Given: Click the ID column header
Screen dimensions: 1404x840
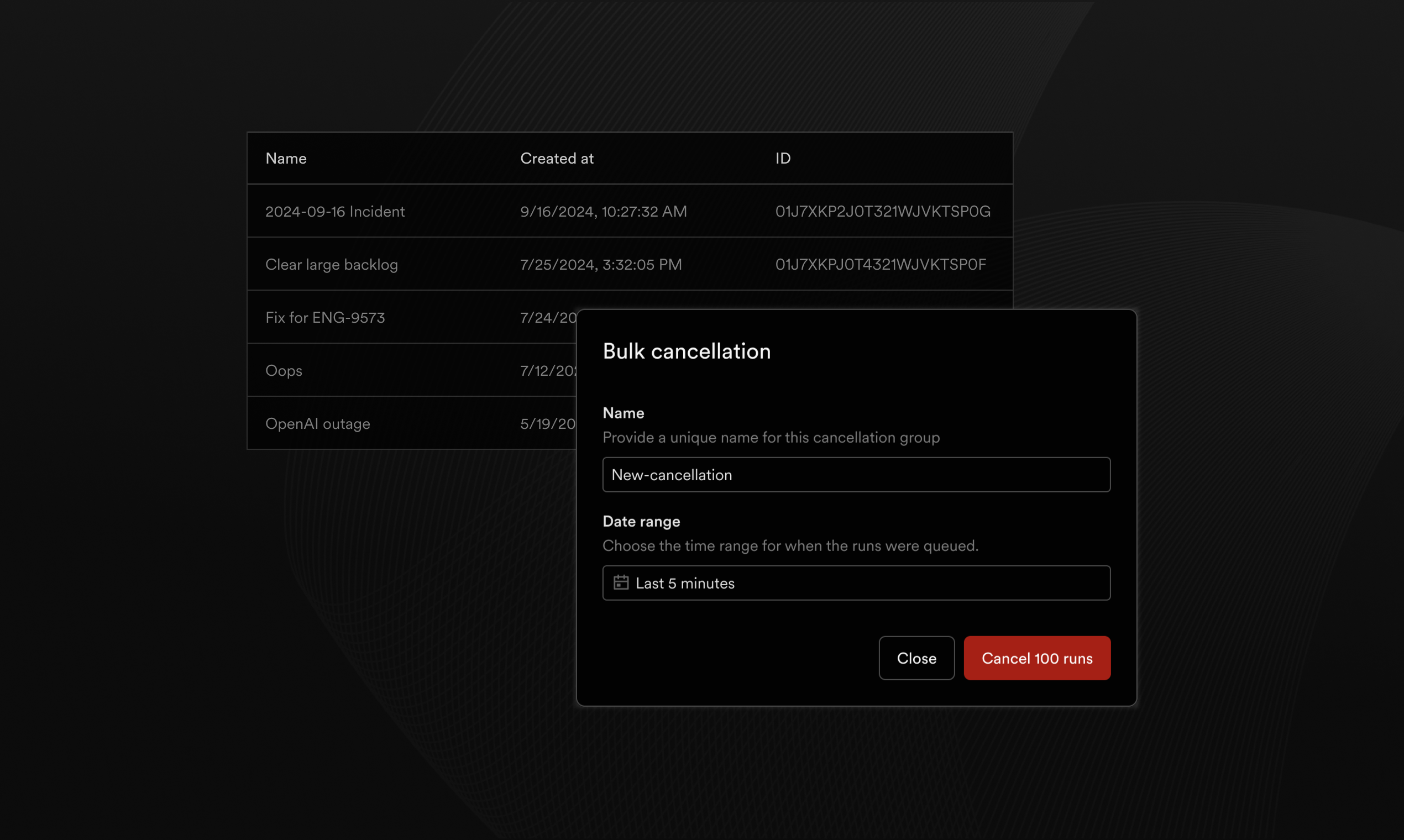Looking at the screenshot, I should pos(783,159).
